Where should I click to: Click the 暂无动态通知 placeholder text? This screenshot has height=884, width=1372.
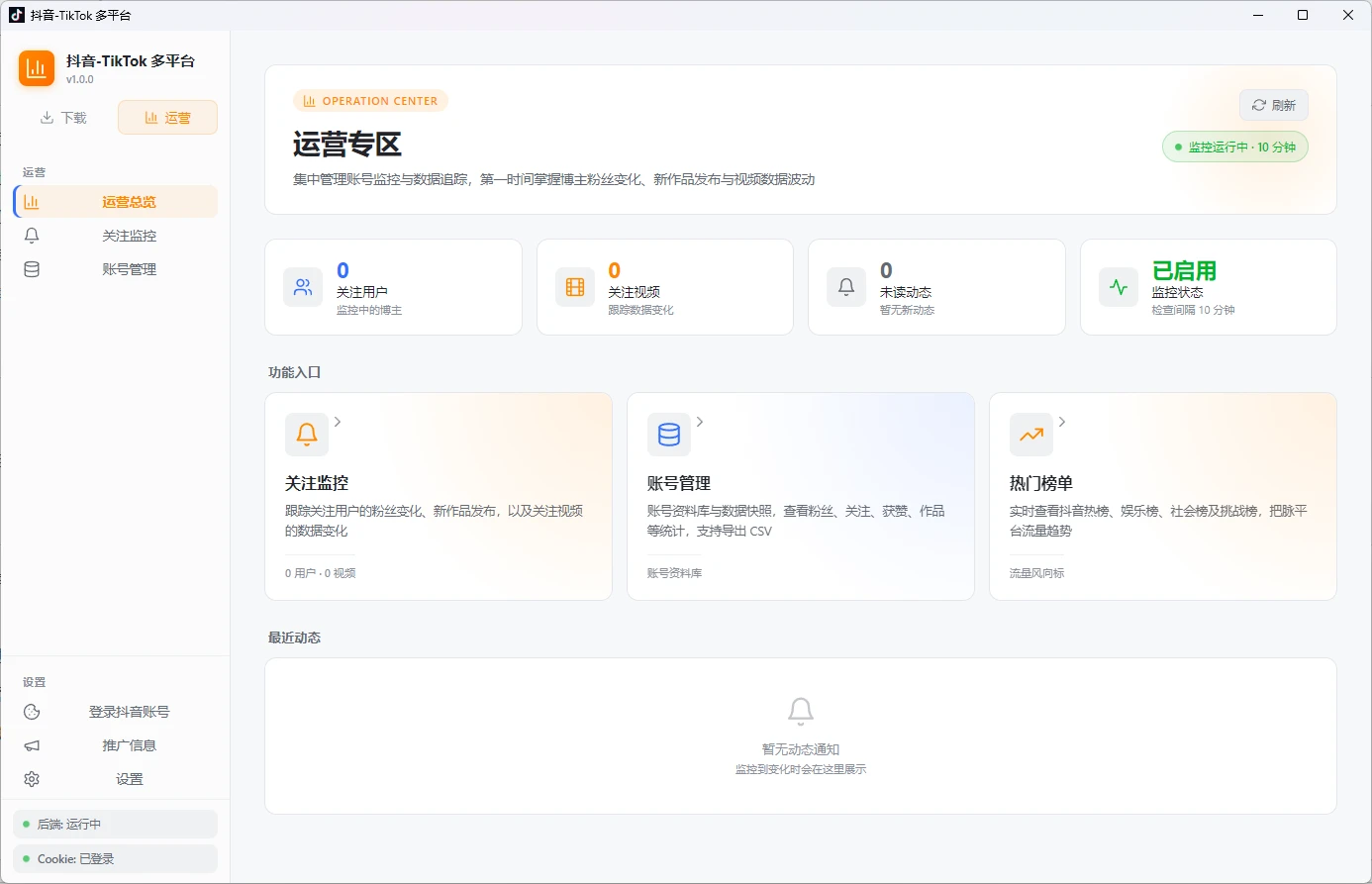[801, 749]
